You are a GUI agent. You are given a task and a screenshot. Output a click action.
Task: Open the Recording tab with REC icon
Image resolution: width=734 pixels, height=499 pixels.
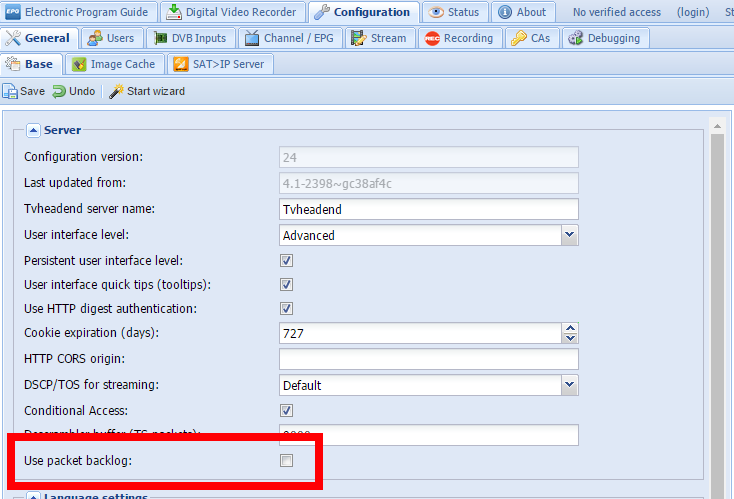pos(432,38)
